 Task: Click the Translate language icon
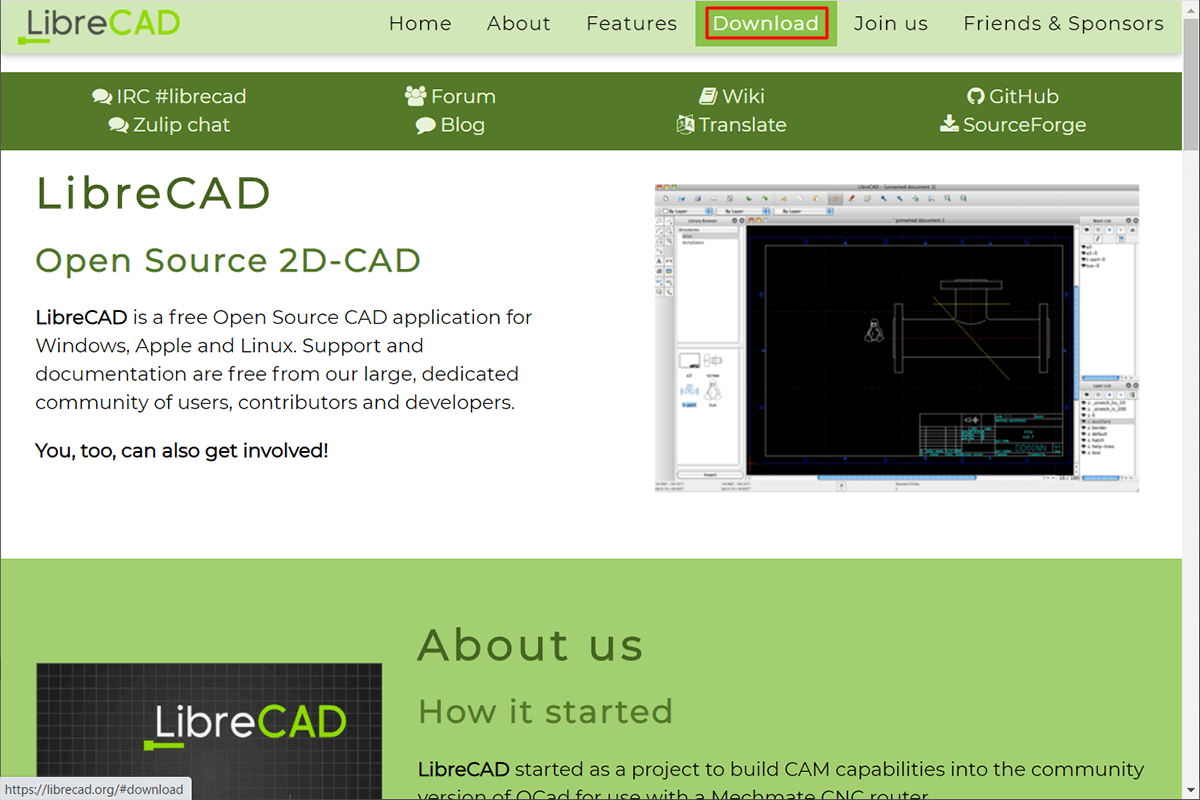(685, 125)
